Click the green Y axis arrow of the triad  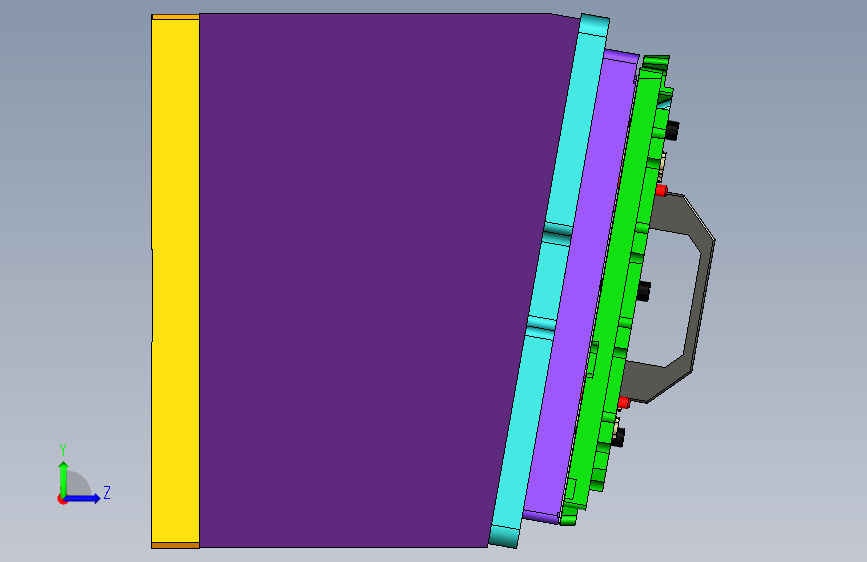click(x=64, y=478)
